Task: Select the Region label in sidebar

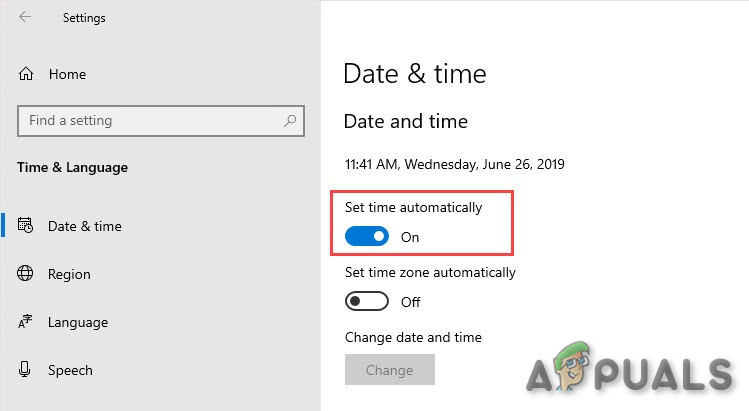Action: pos(69,274)
